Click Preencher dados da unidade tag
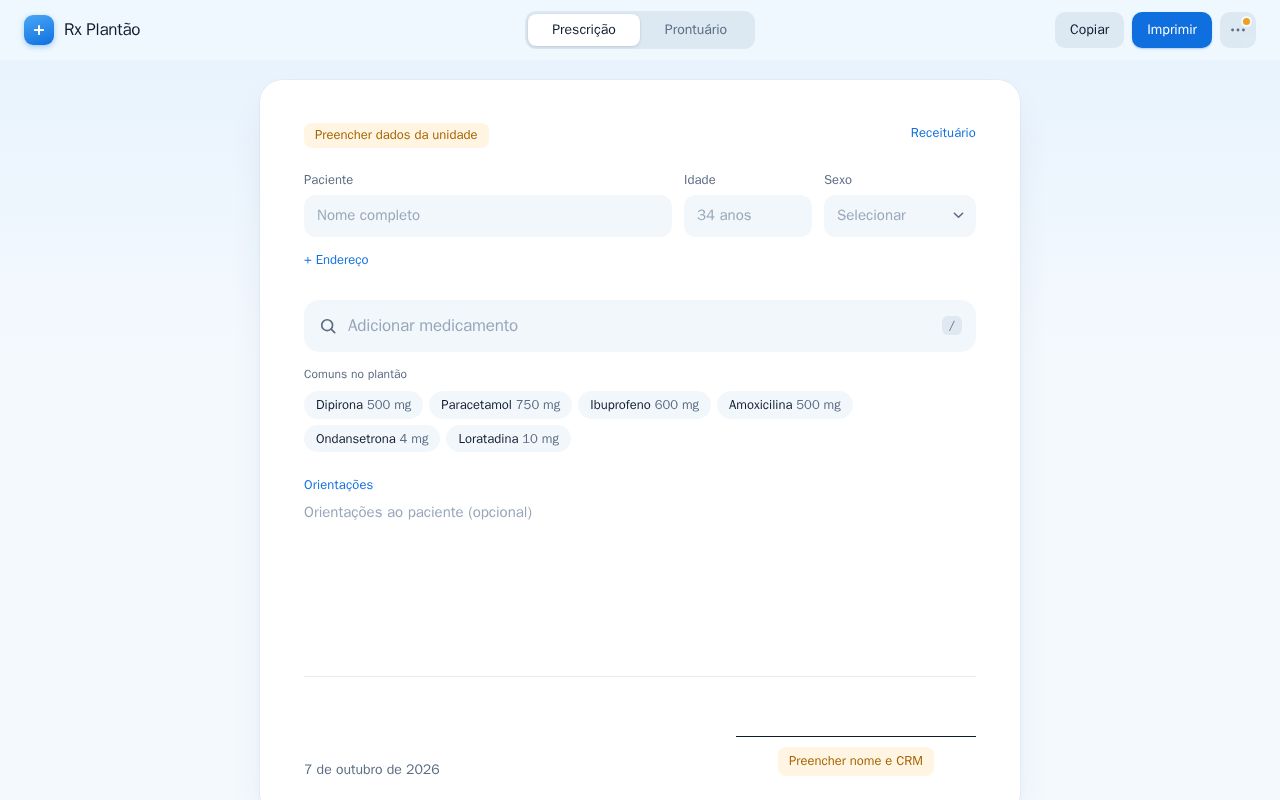 coord(396,135)
